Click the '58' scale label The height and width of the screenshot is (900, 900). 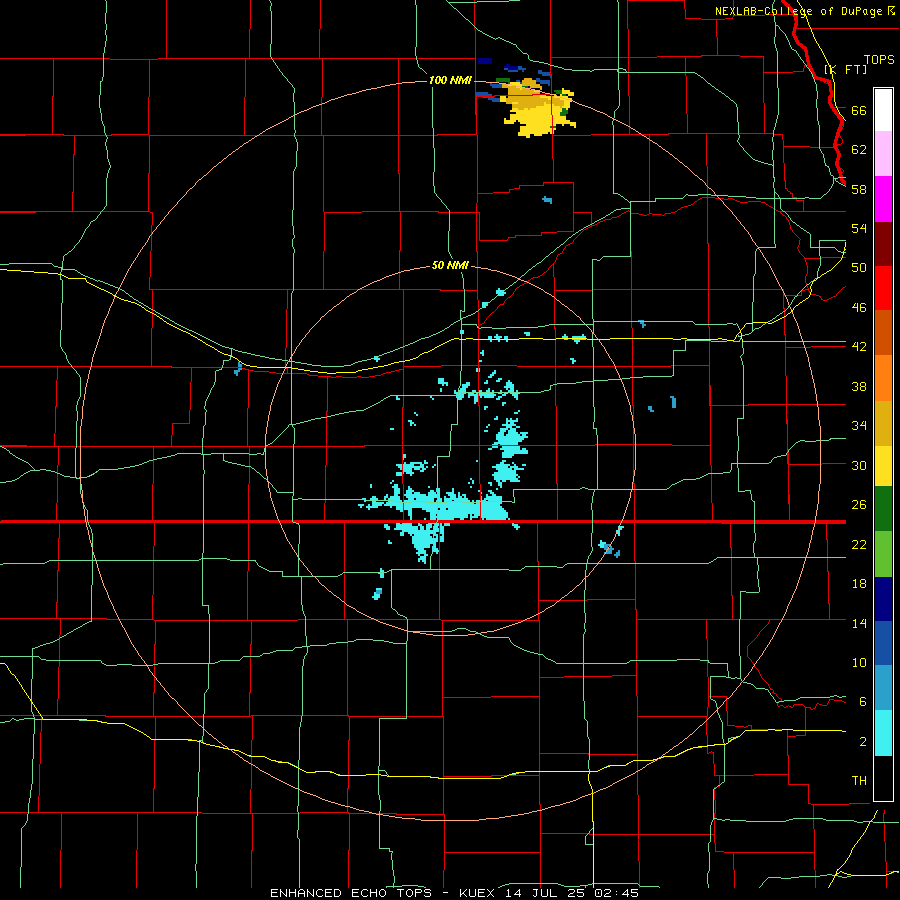click(859, 189)
